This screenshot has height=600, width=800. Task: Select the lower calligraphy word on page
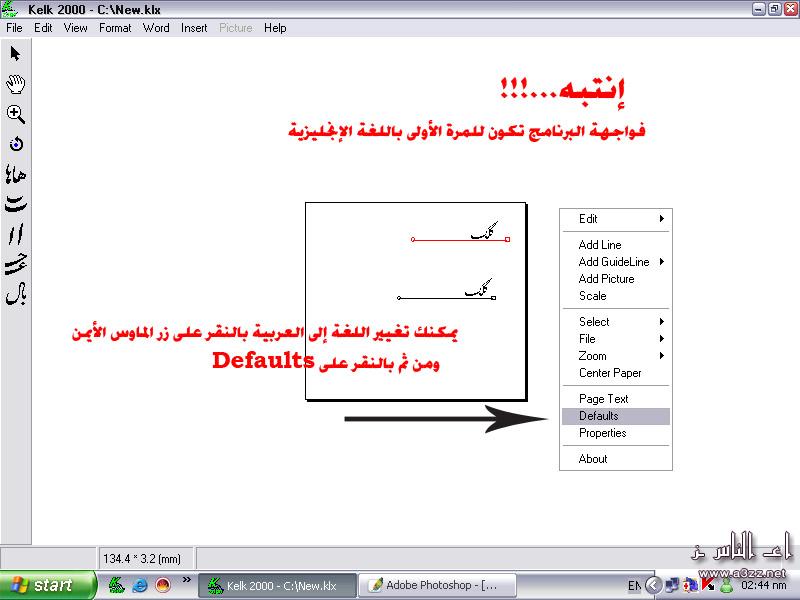pos(478,288)
